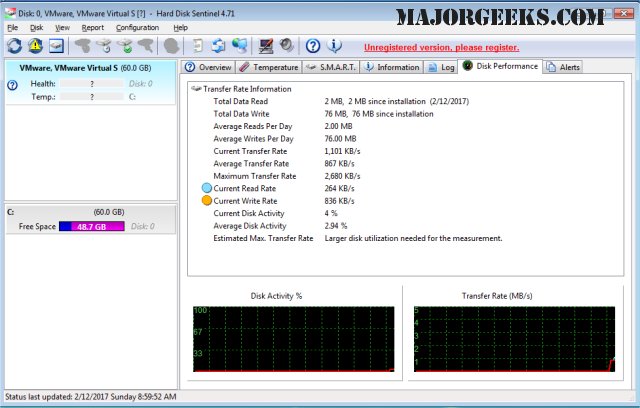Click the 1,101 KB/s value

coord(342,151)
